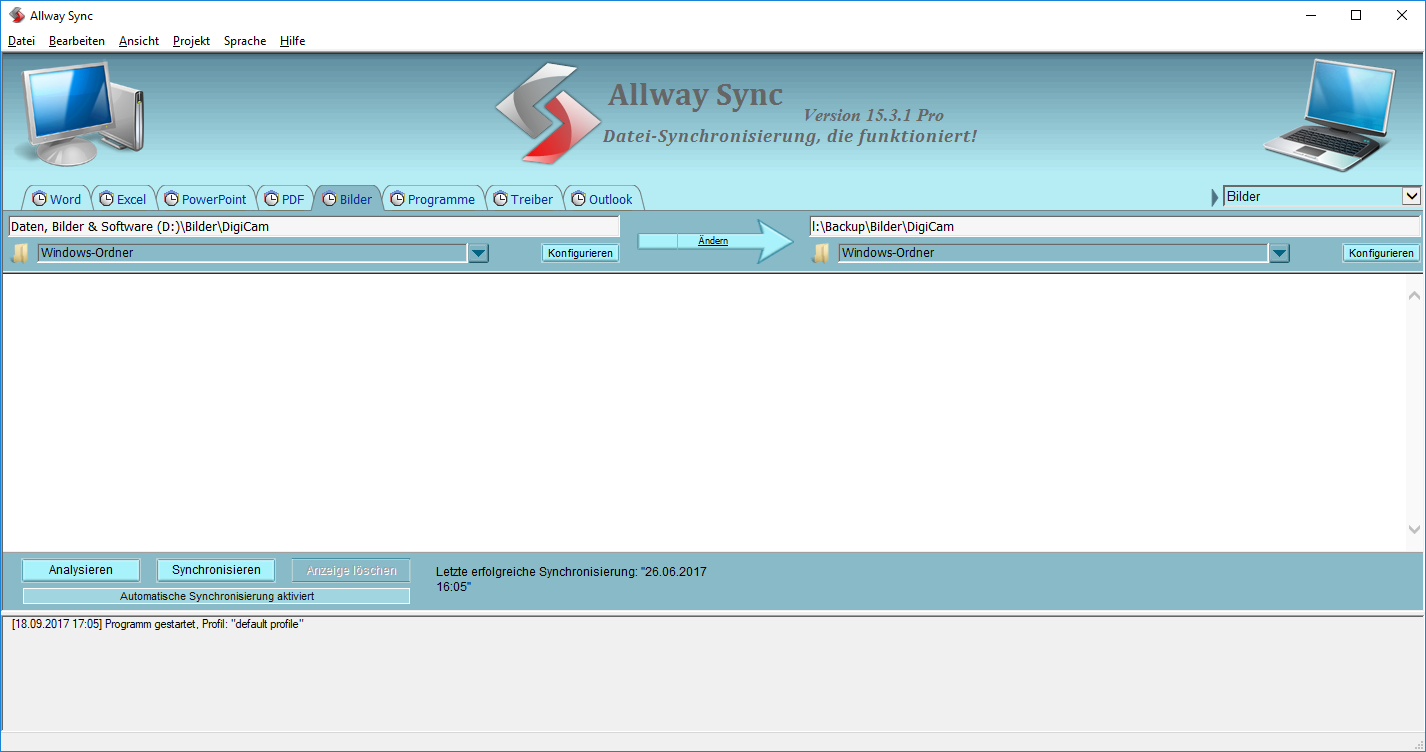
Task: Switch to the PDF tab
Action: pos(284,199)
